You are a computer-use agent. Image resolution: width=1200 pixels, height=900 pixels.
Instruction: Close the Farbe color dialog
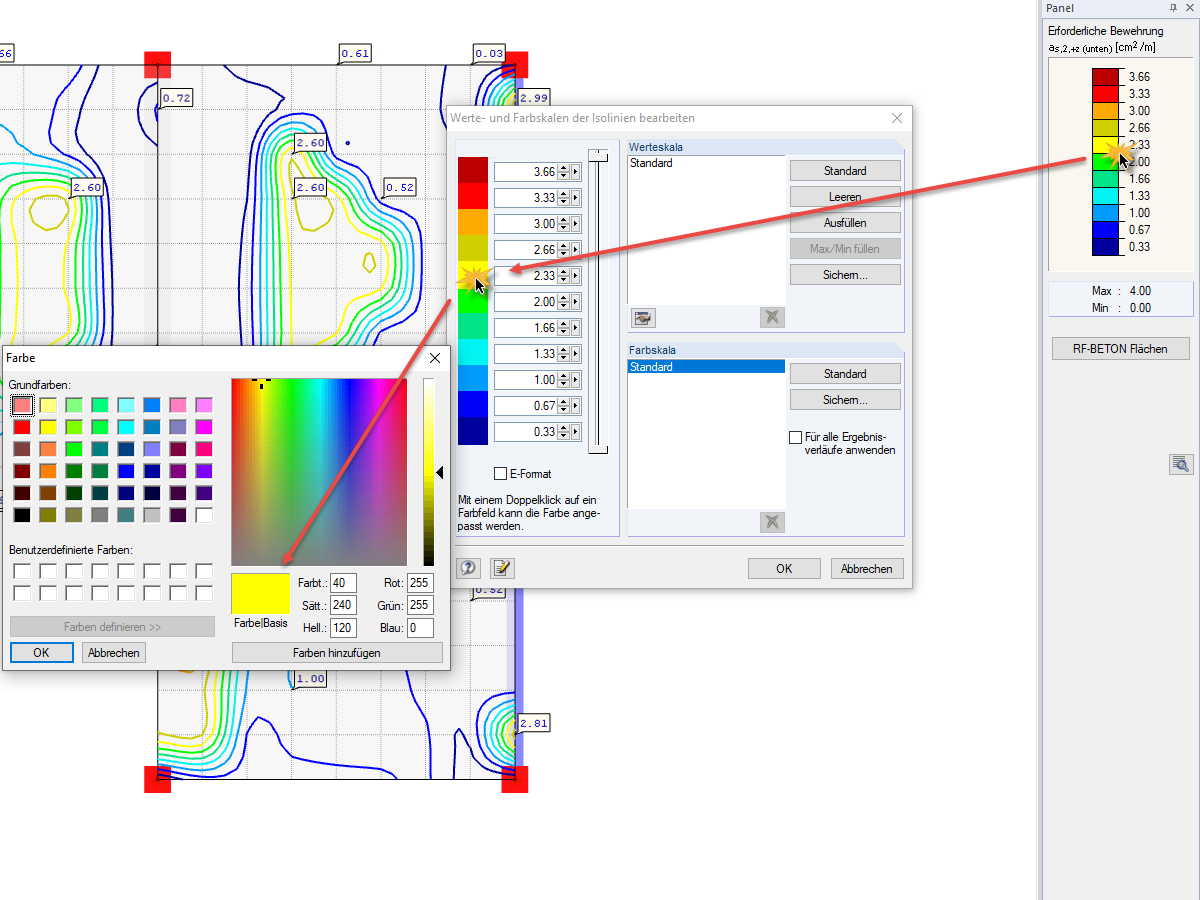(x=435, y=357)
